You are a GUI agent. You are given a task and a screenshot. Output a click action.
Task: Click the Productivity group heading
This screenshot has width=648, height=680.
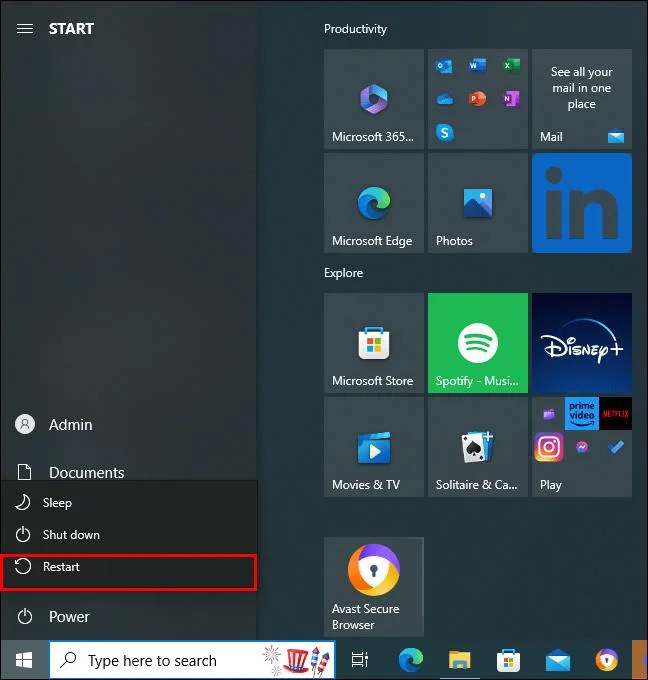pos(355,29)
